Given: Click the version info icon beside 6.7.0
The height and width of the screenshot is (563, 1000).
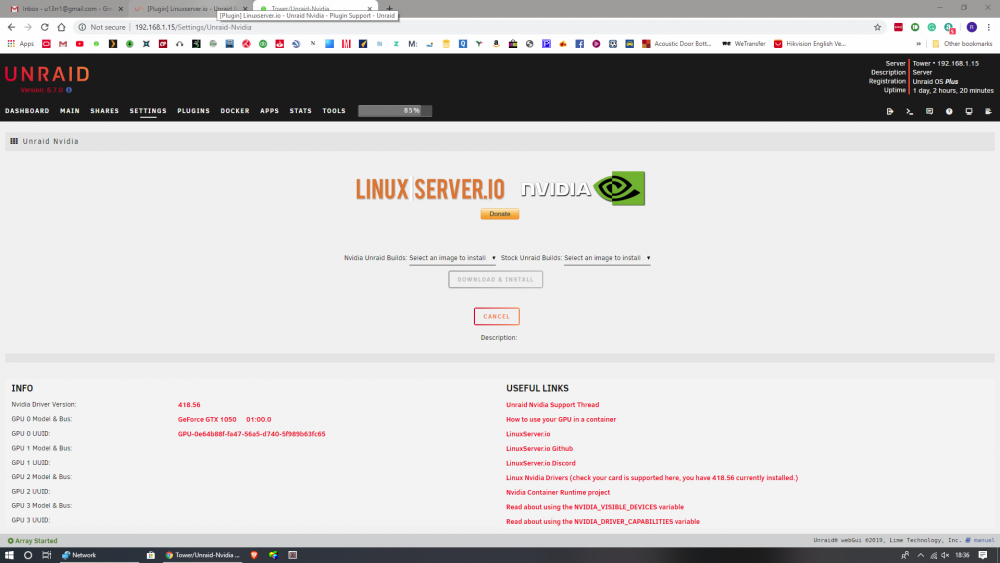Looking at the screenshot, I should click(x=69, y=90).
